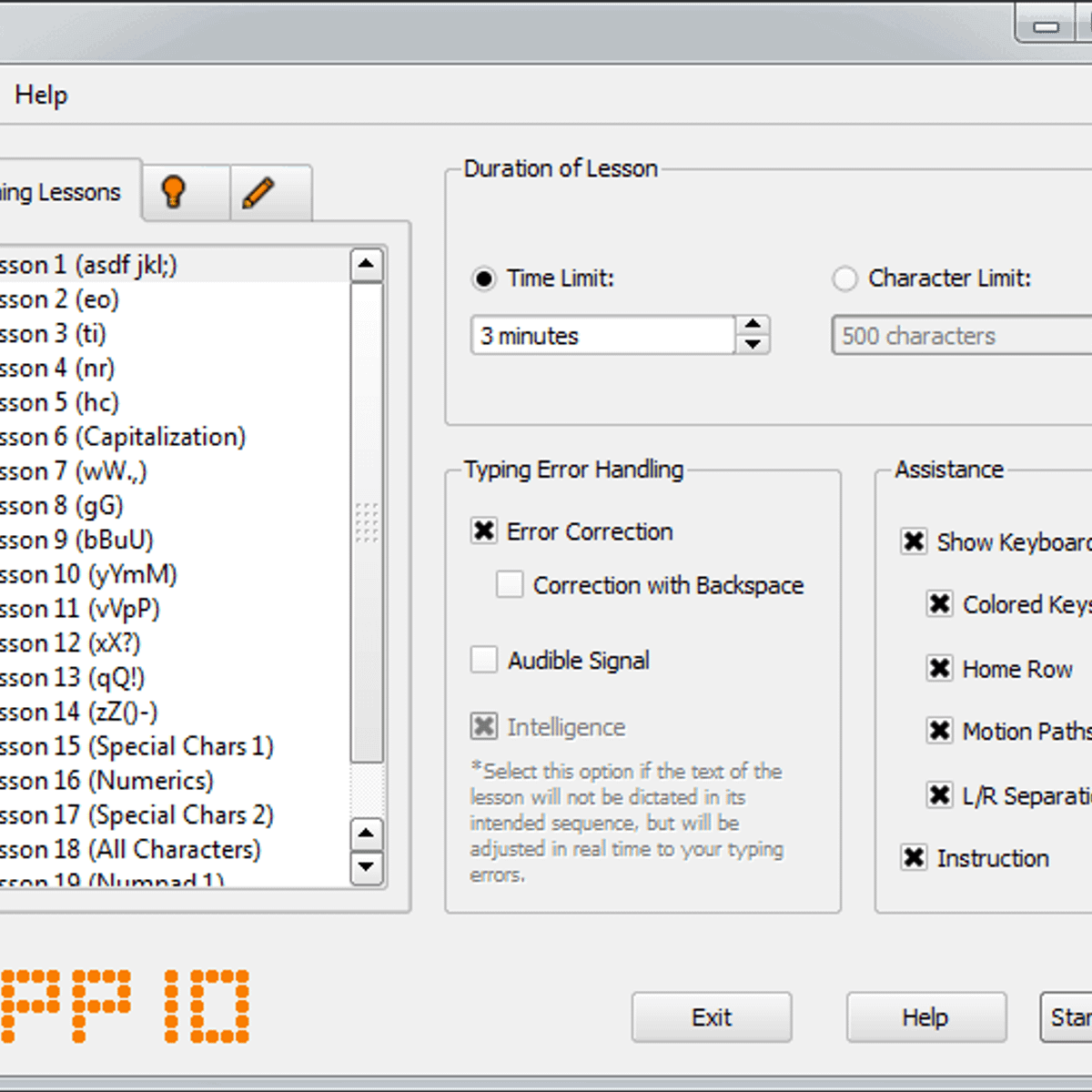The width and height of the screenshot is (1092, 1092).
Task: Uncheck Show Keyboard in Assistance
Action: click(x=915, y=541)
